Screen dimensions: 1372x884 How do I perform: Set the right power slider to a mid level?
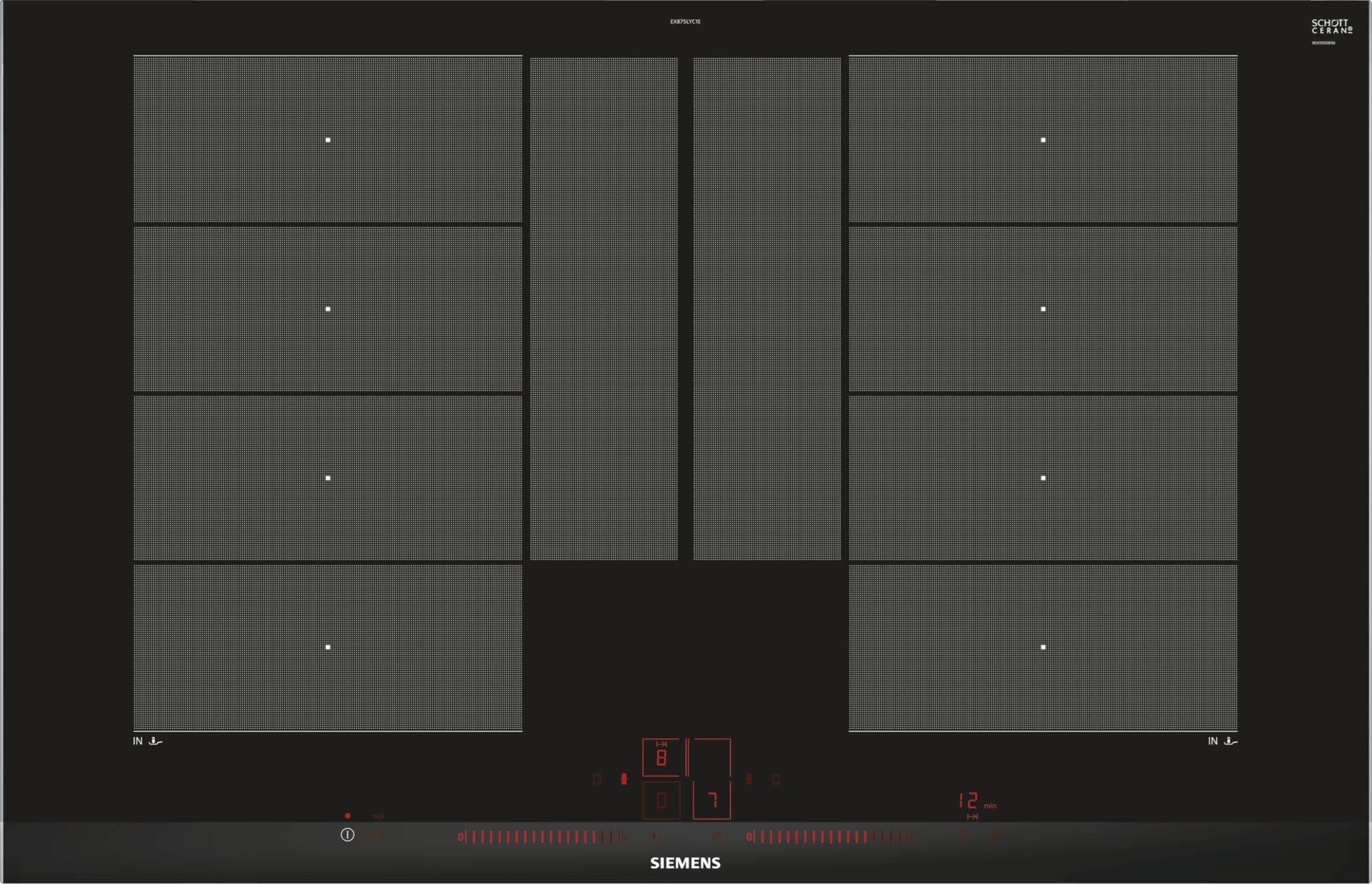click(x=831, y=837)
